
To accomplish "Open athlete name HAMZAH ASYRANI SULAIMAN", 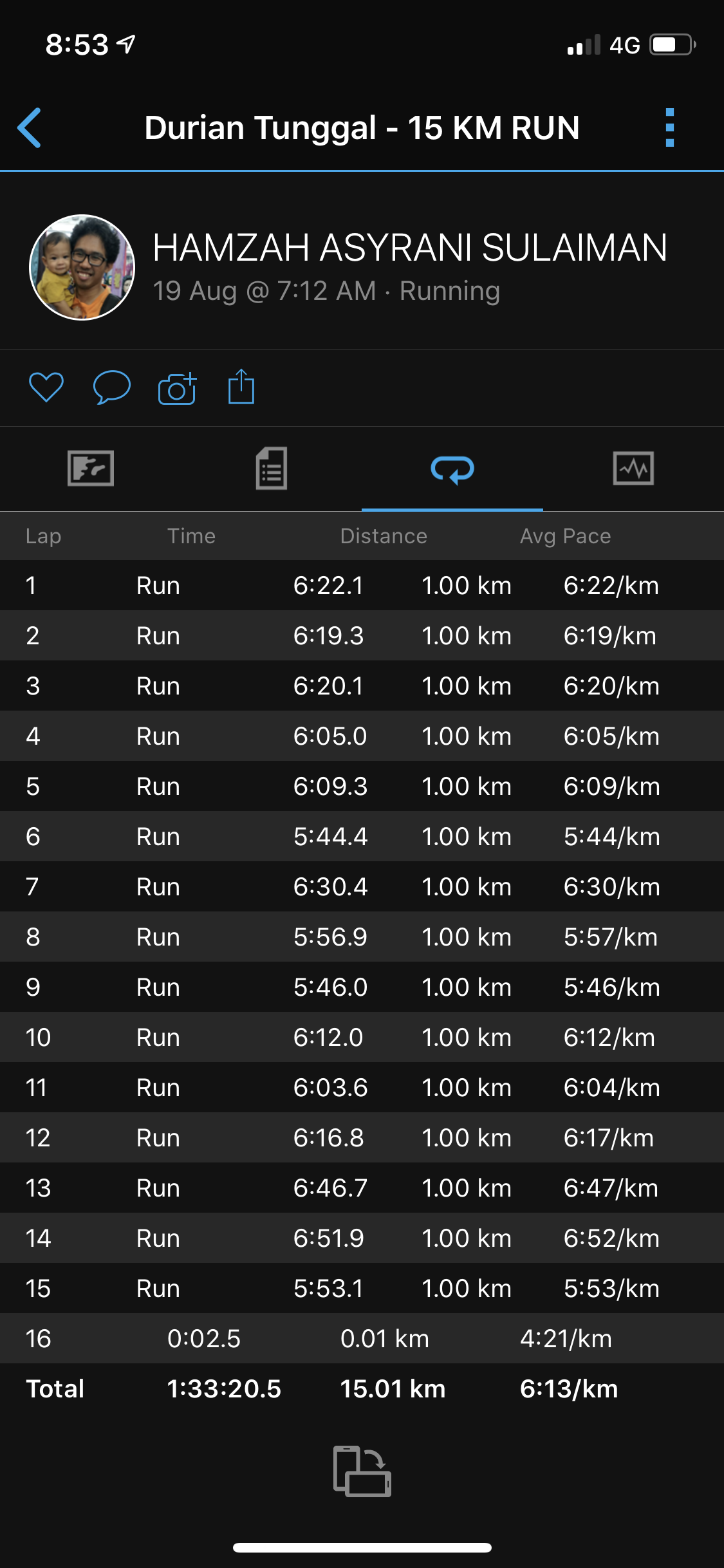I will (410, 248).
